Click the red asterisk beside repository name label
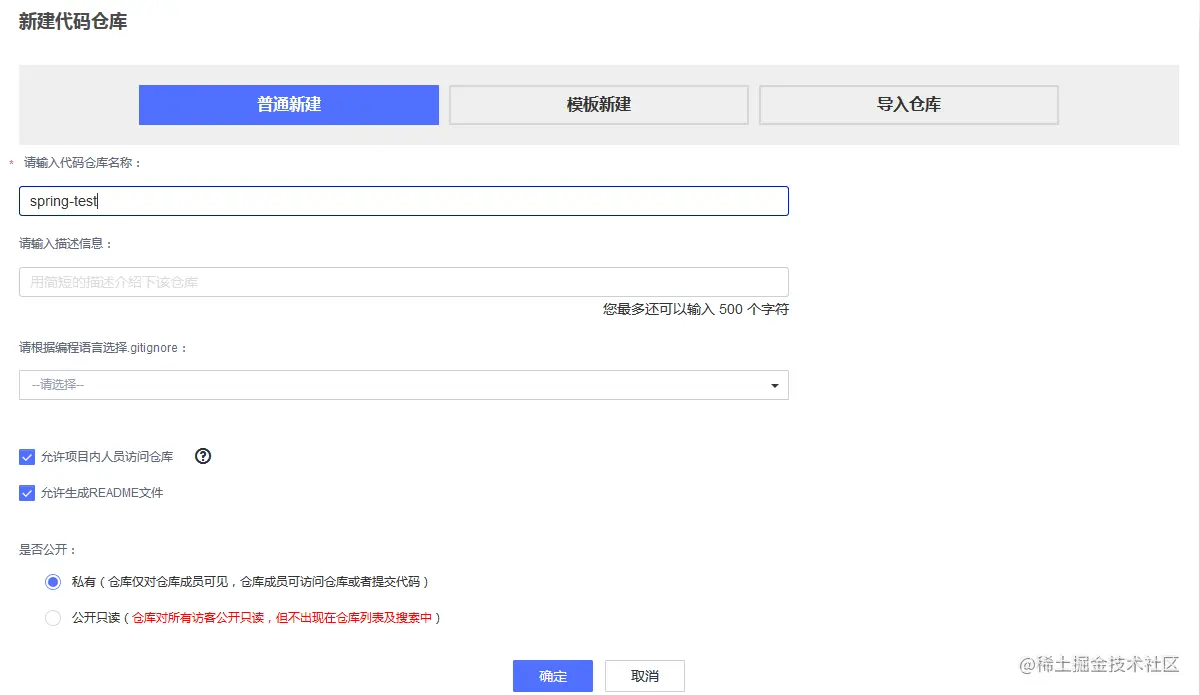The width and height of the screenshot is (1200, 695). tap(10, 162)
